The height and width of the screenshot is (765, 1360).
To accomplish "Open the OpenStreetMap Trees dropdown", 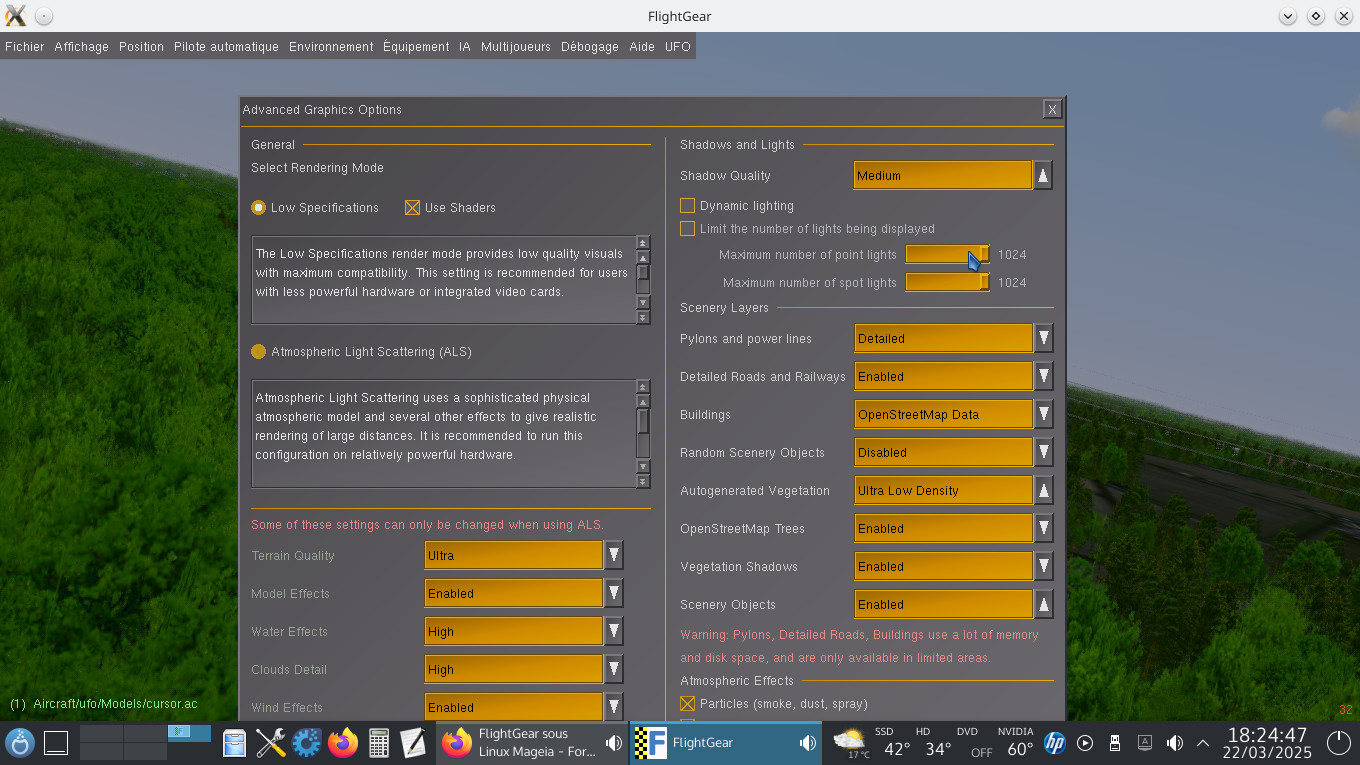I will tap(1044, 529).
